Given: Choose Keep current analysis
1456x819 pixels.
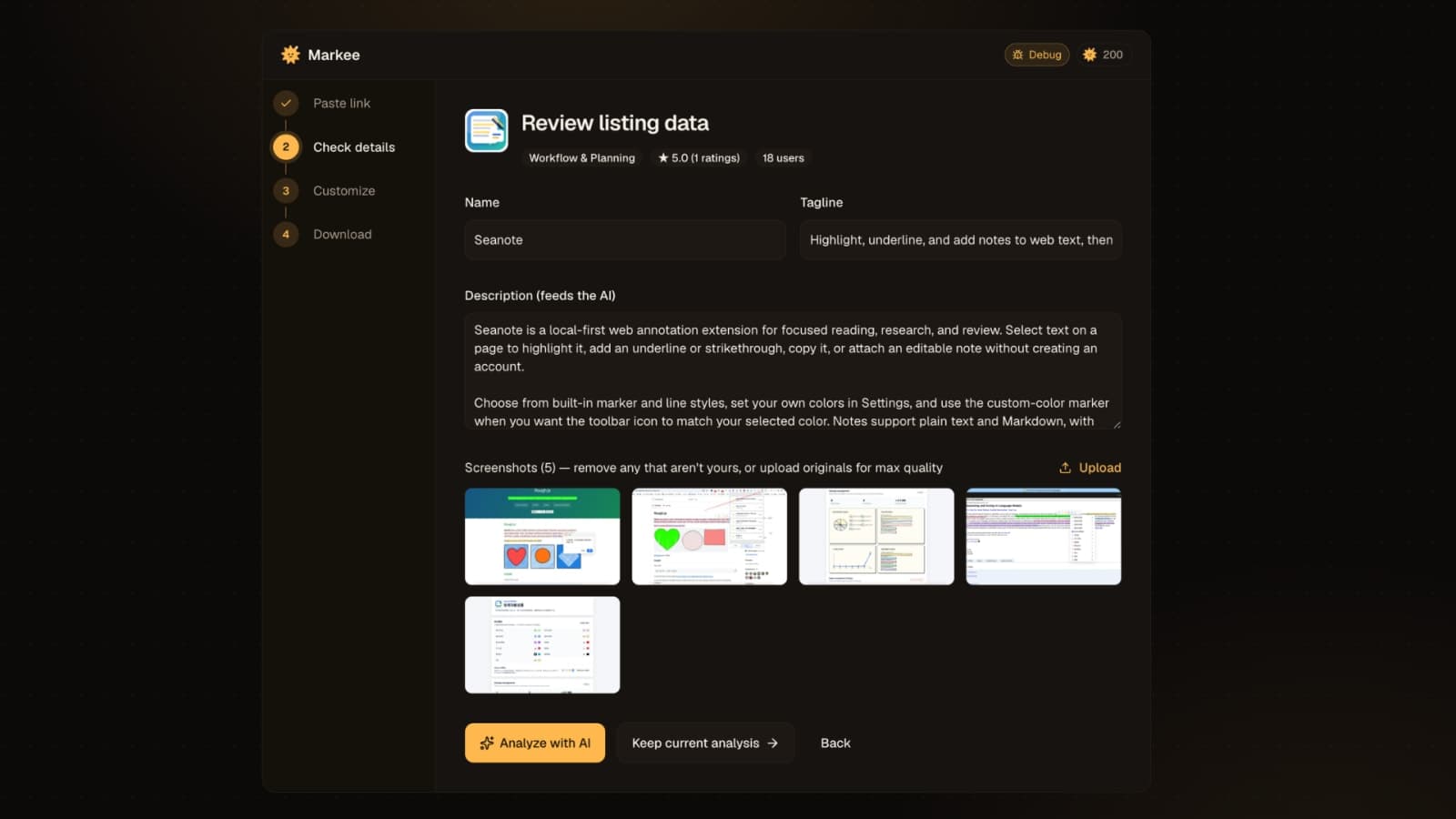Looking at the screenshot, I should (705, 743).
